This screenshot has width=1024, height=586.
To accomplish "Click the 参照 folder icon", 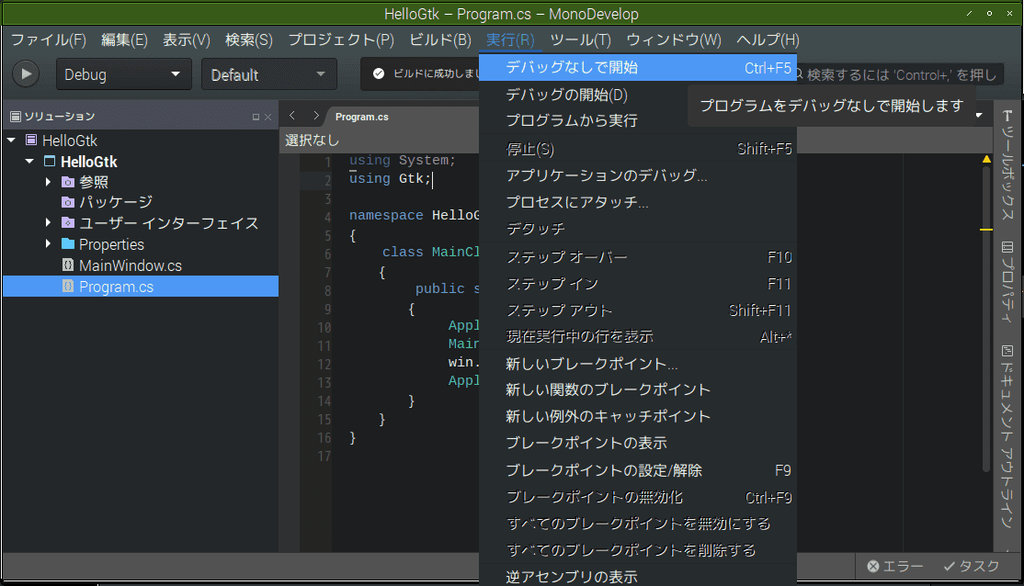I will [x=68, y=182].
